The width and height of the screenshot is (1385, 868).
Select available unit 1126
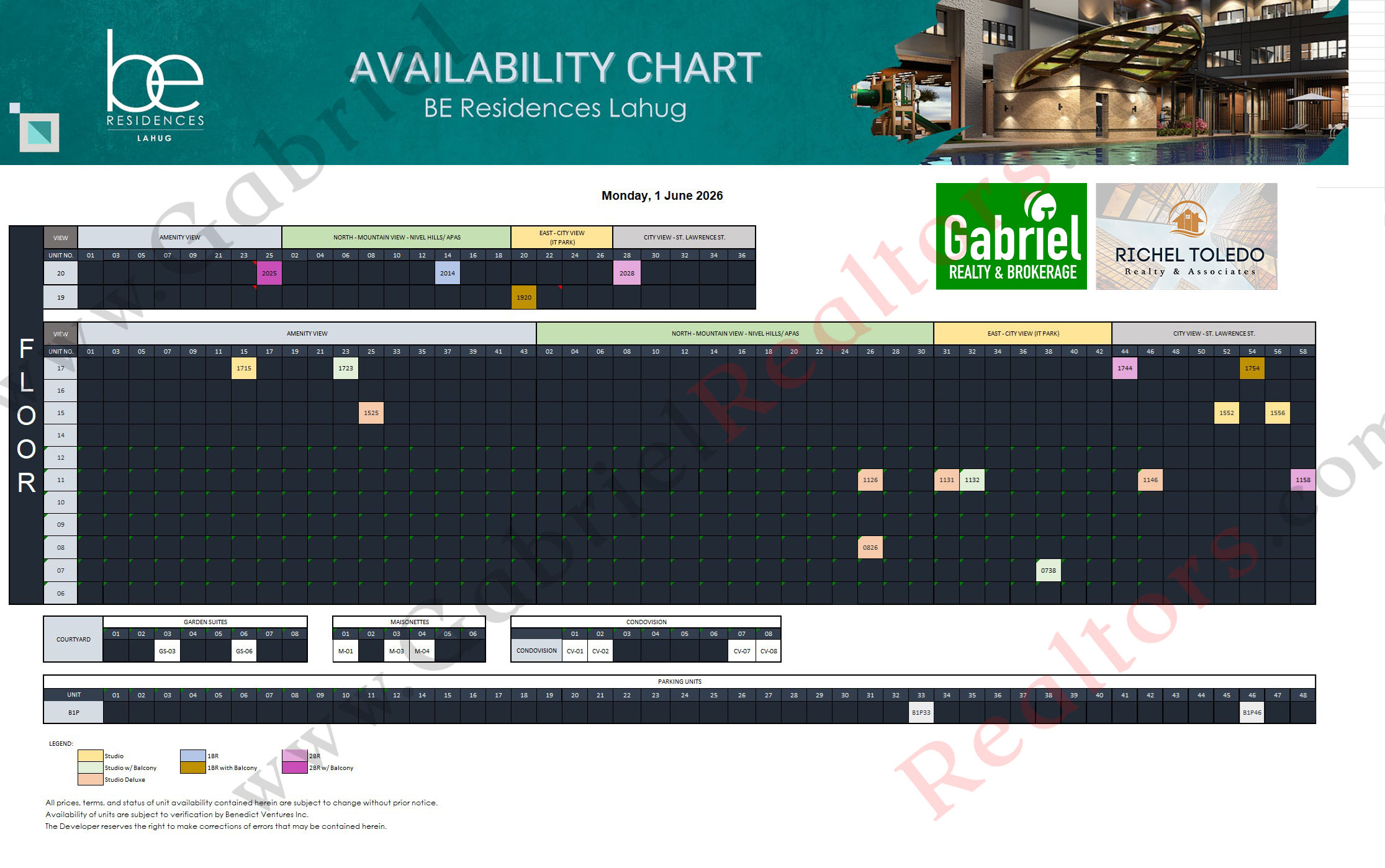(x=870, y=480)
